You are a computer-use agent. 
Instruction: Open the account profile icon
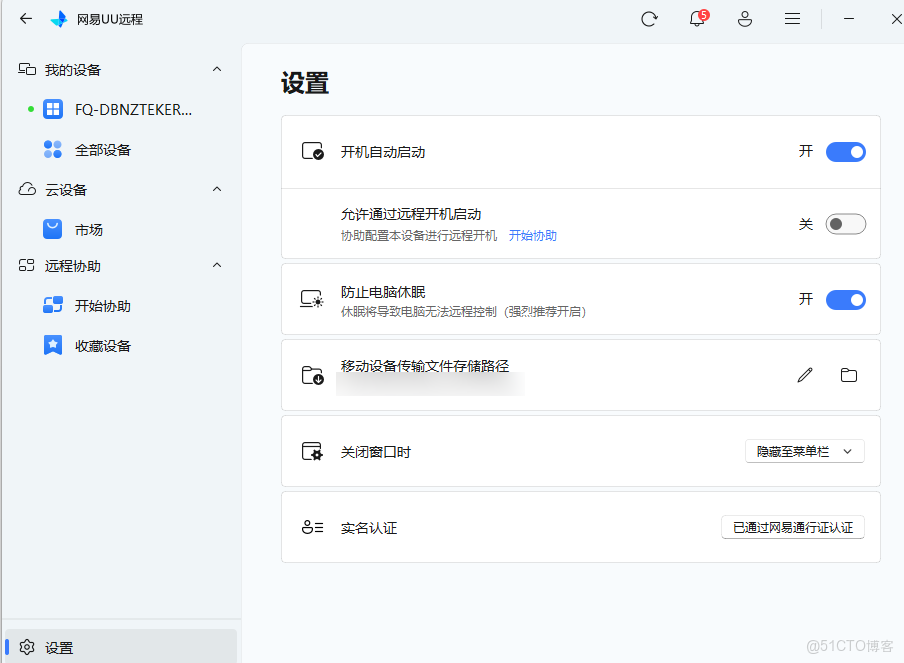(x=745, y=19)
